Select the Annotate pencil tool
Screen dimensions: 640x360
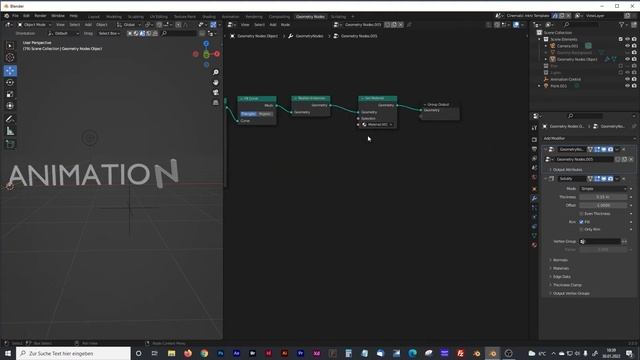(10, 119)
